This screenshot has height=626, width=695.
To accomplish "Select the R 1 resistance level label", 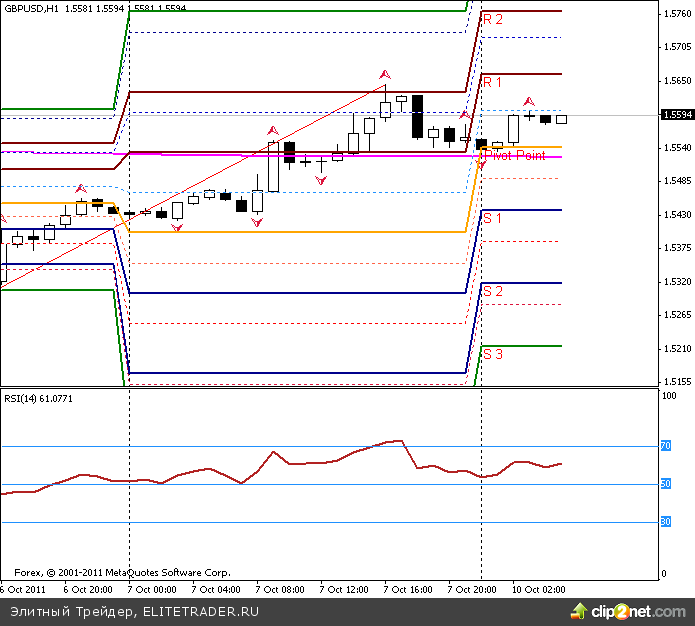I will 493,82.
